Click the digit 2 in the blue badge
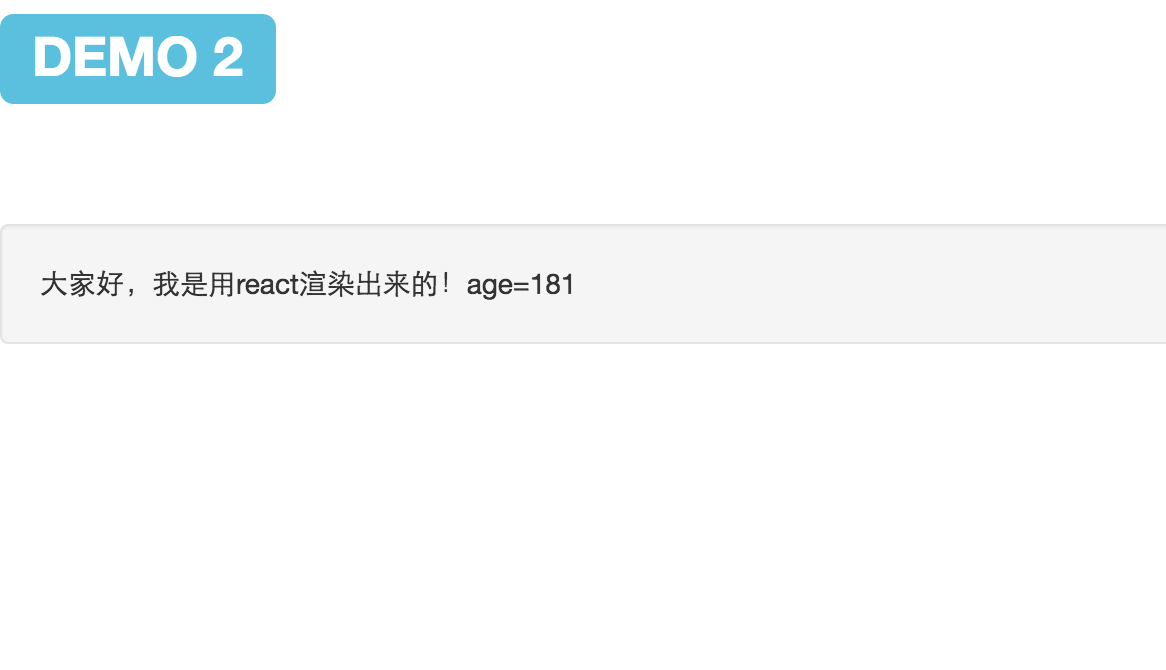1166x670 pixels. click(x=228, y=57)
